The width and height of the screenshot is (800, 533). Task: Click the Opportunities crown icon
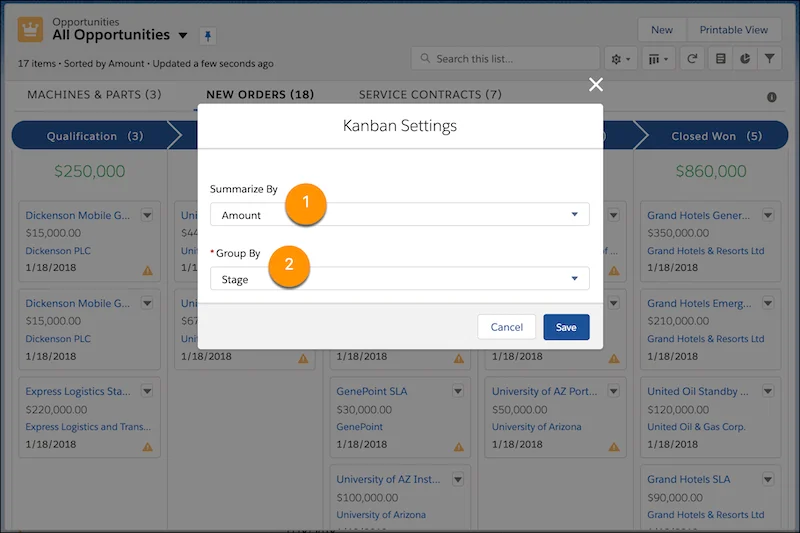pyautogui.click(x=30, y=30)
